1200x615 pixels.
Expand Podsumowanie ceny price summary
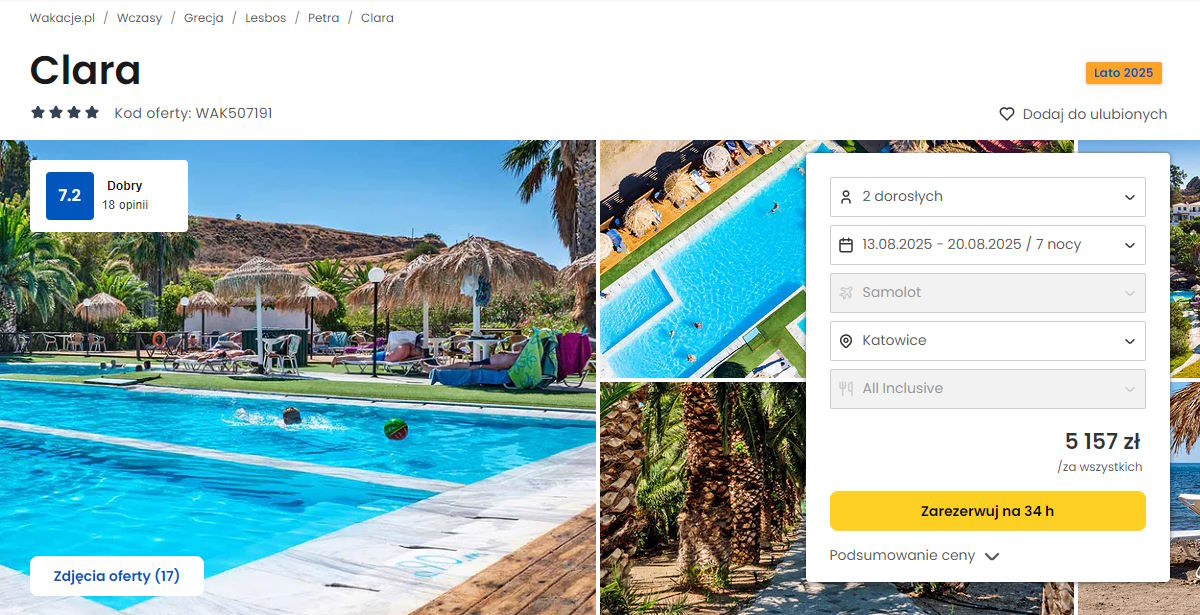(x=914, y=556)
